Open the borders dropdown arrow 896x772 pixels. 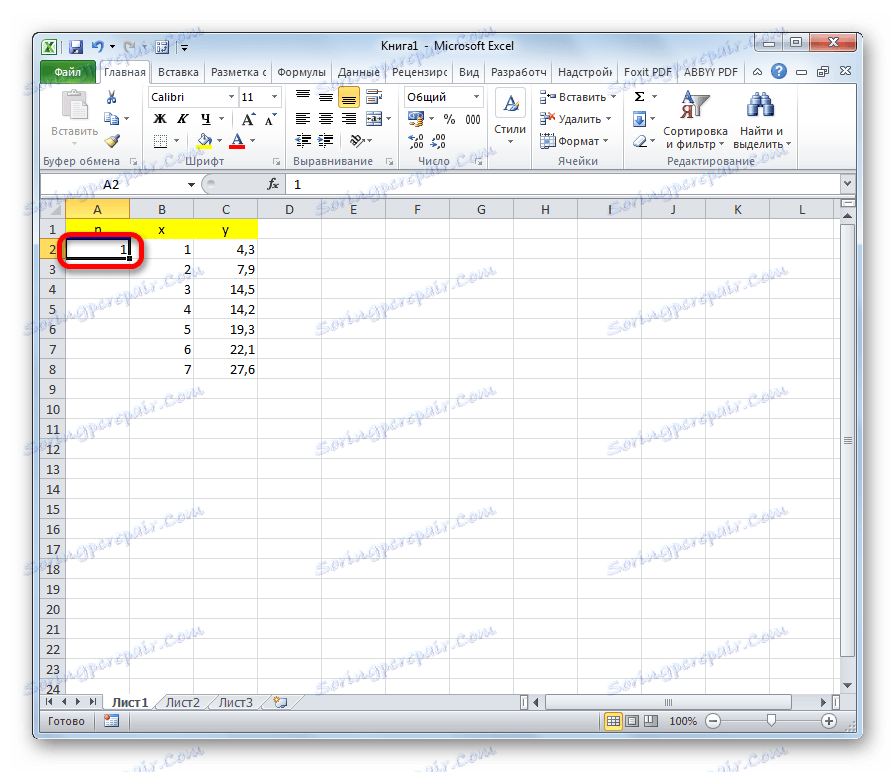(x=177, y=141)
